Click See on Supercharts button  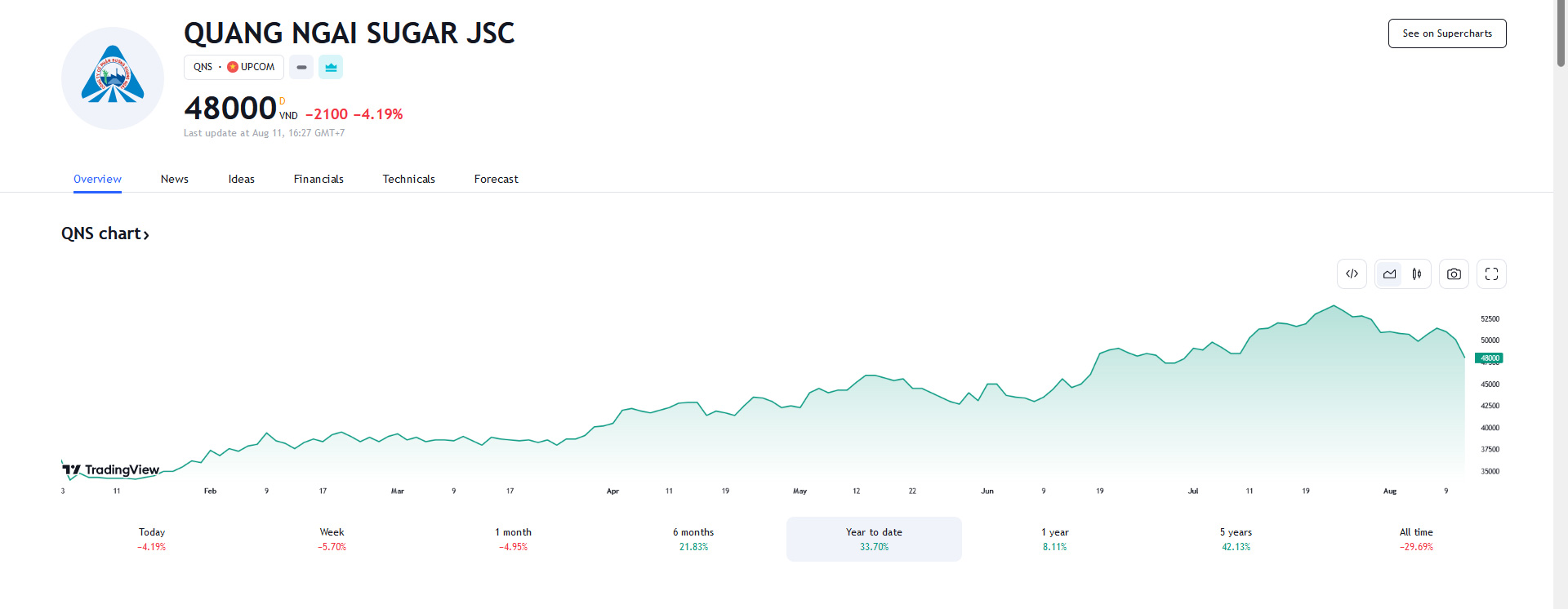(x=1446, y=33)
